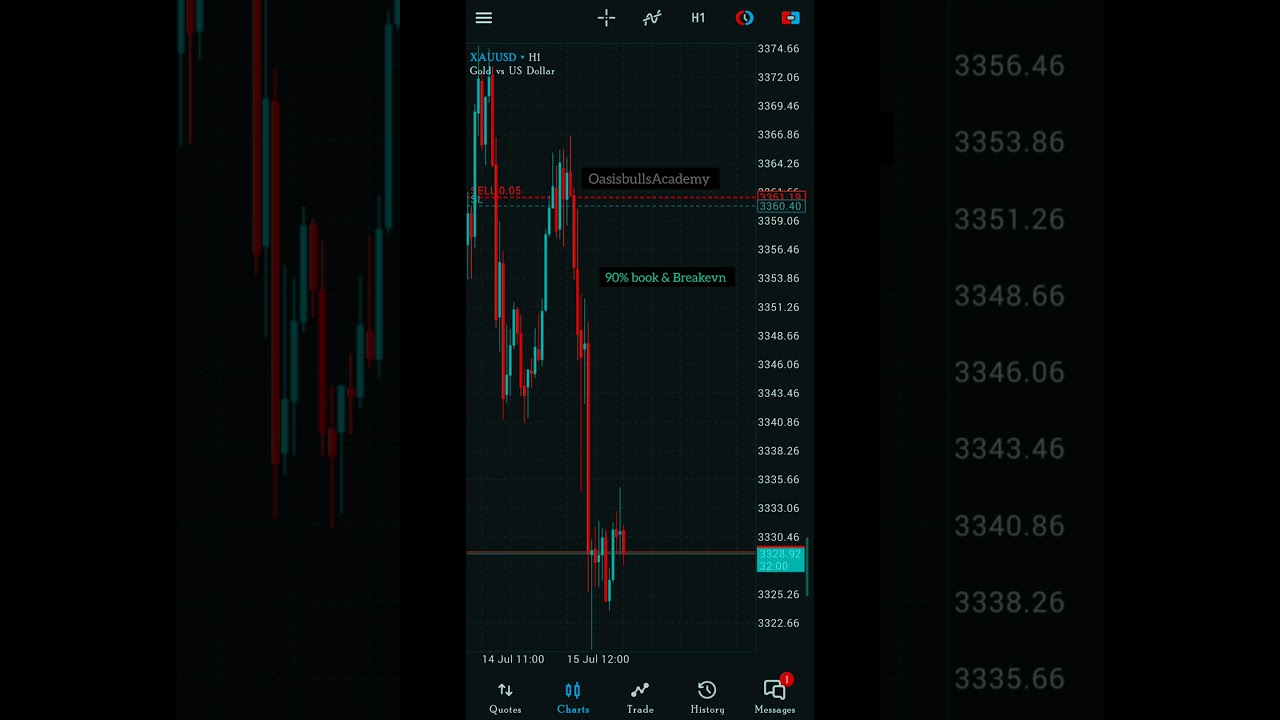Switch to Quotes tab
Viewport: 1280px width, 720px height.
coord(505,697)
